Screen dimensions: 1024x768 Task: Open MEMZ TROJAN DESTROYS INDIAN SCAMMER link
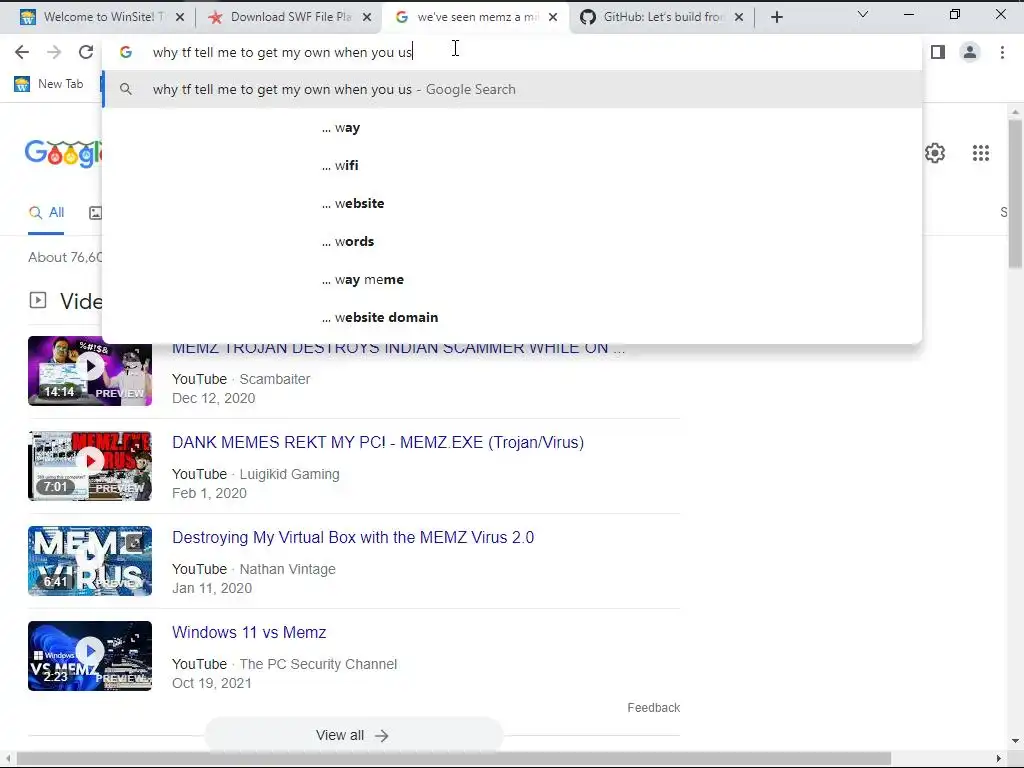(x=398, y=349)
